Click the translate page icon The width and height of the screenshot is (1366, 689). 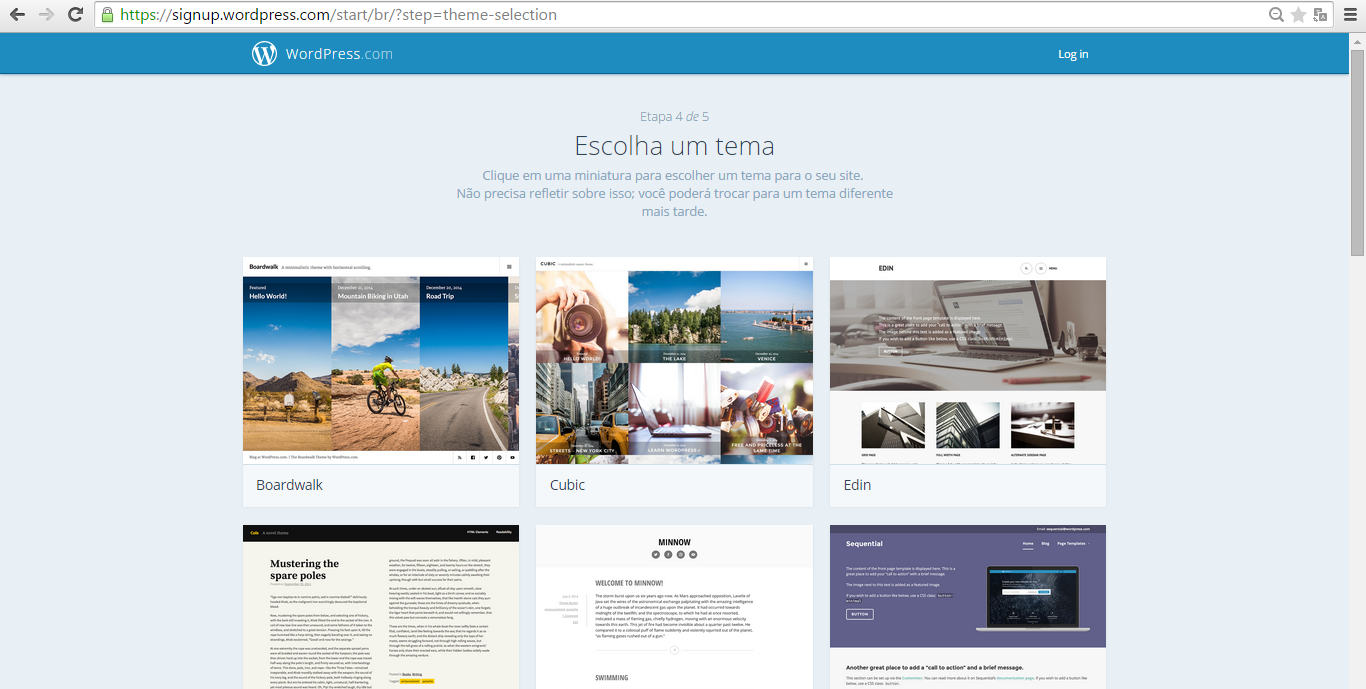tap(1321, 15)
